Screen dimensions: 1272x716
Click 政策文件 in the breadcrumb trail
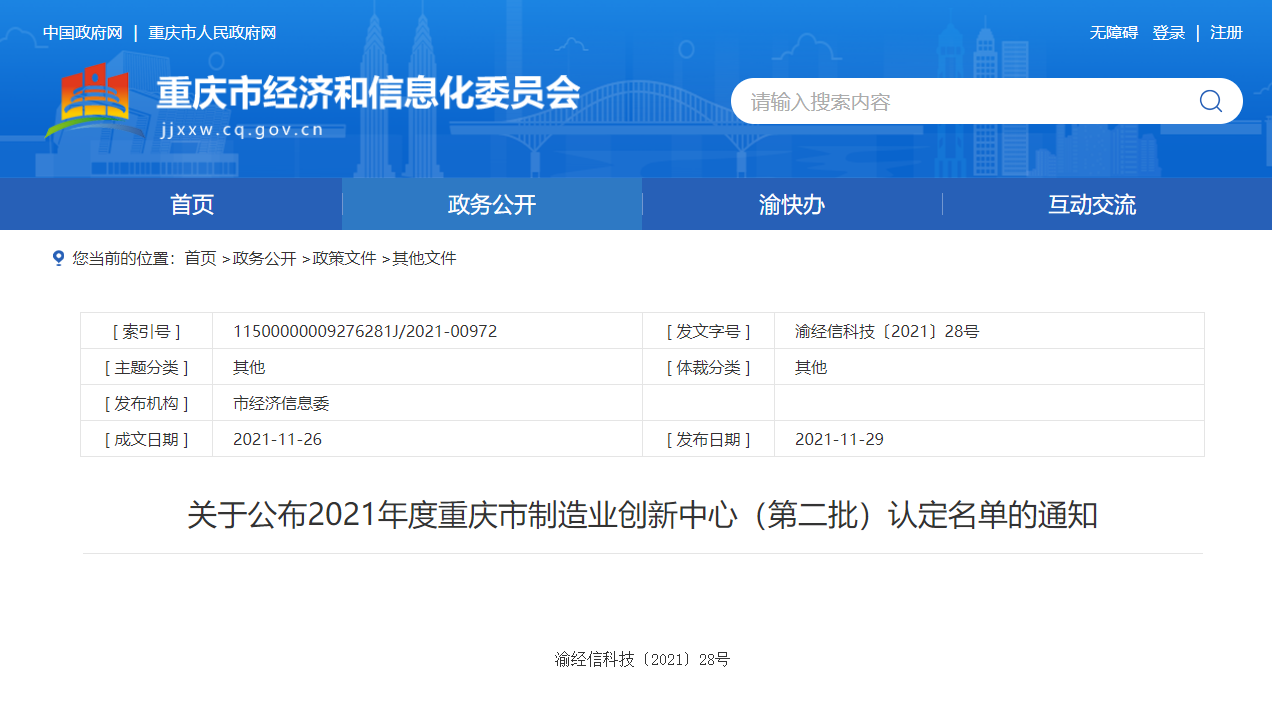(x=344, y=258)
